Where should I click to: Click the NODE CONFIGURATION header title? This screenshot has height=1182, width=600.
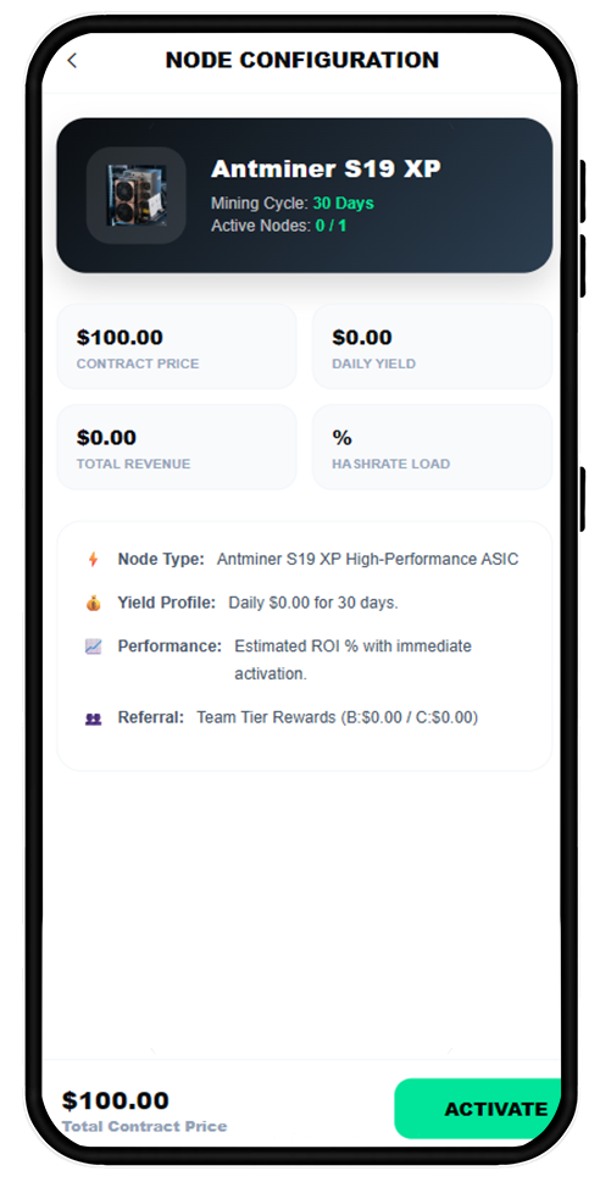pos(302,60)
